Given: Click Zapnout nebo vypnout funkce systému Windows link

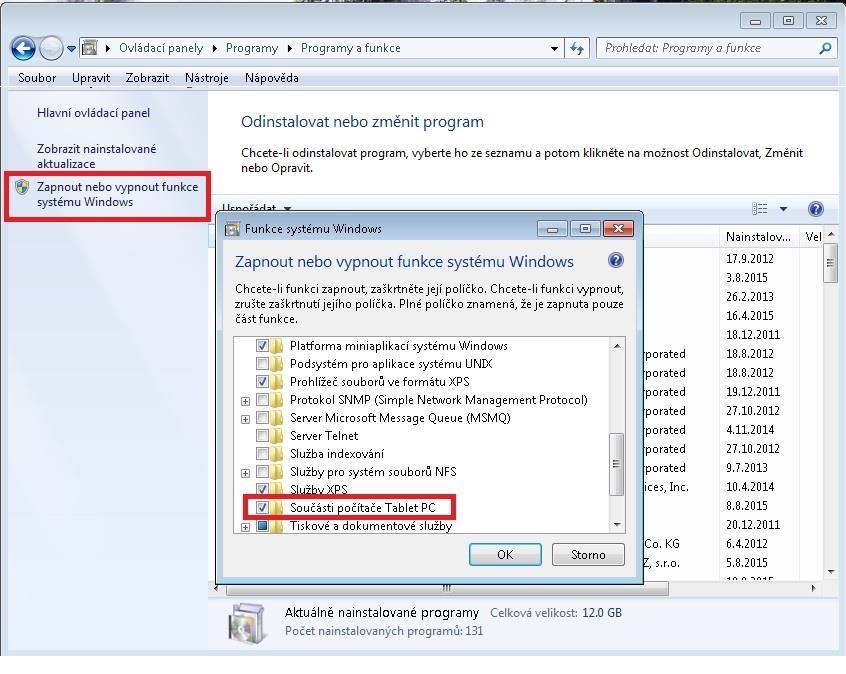Looking at the screenshot, I should tap(118, 194).
